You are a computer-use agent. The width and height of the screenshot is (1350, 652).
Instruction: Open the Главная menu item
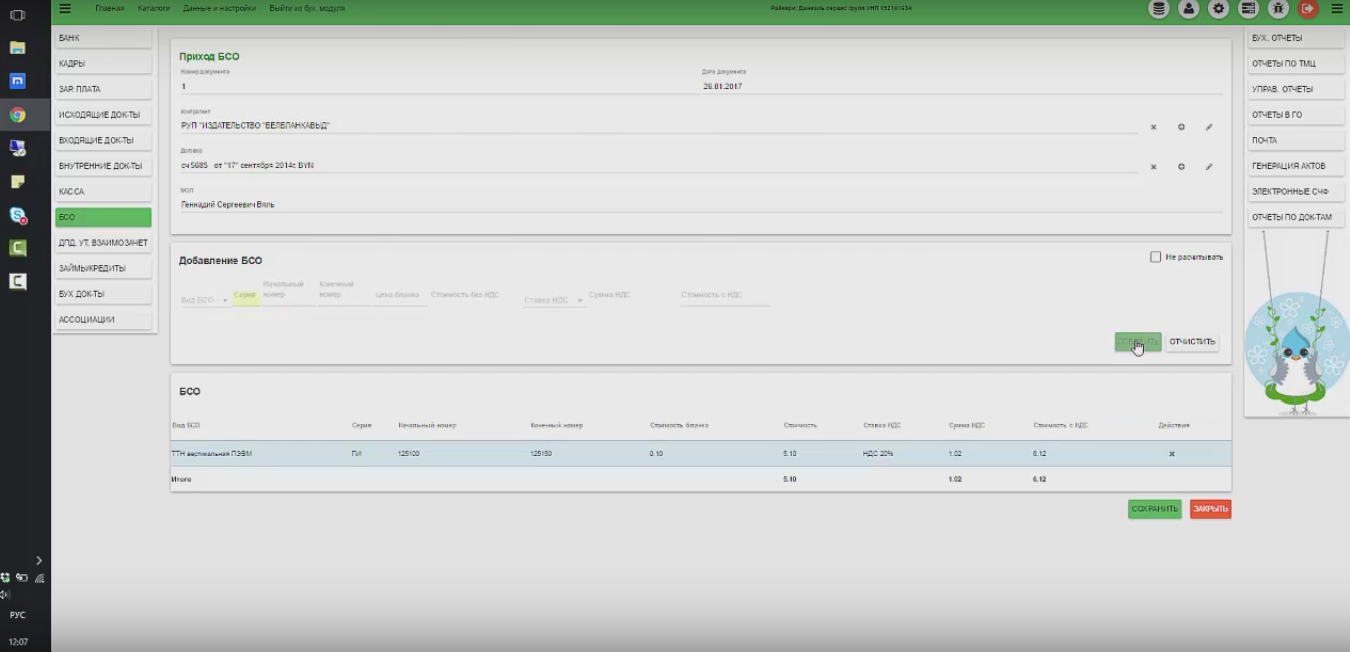(x=110, y=8)
